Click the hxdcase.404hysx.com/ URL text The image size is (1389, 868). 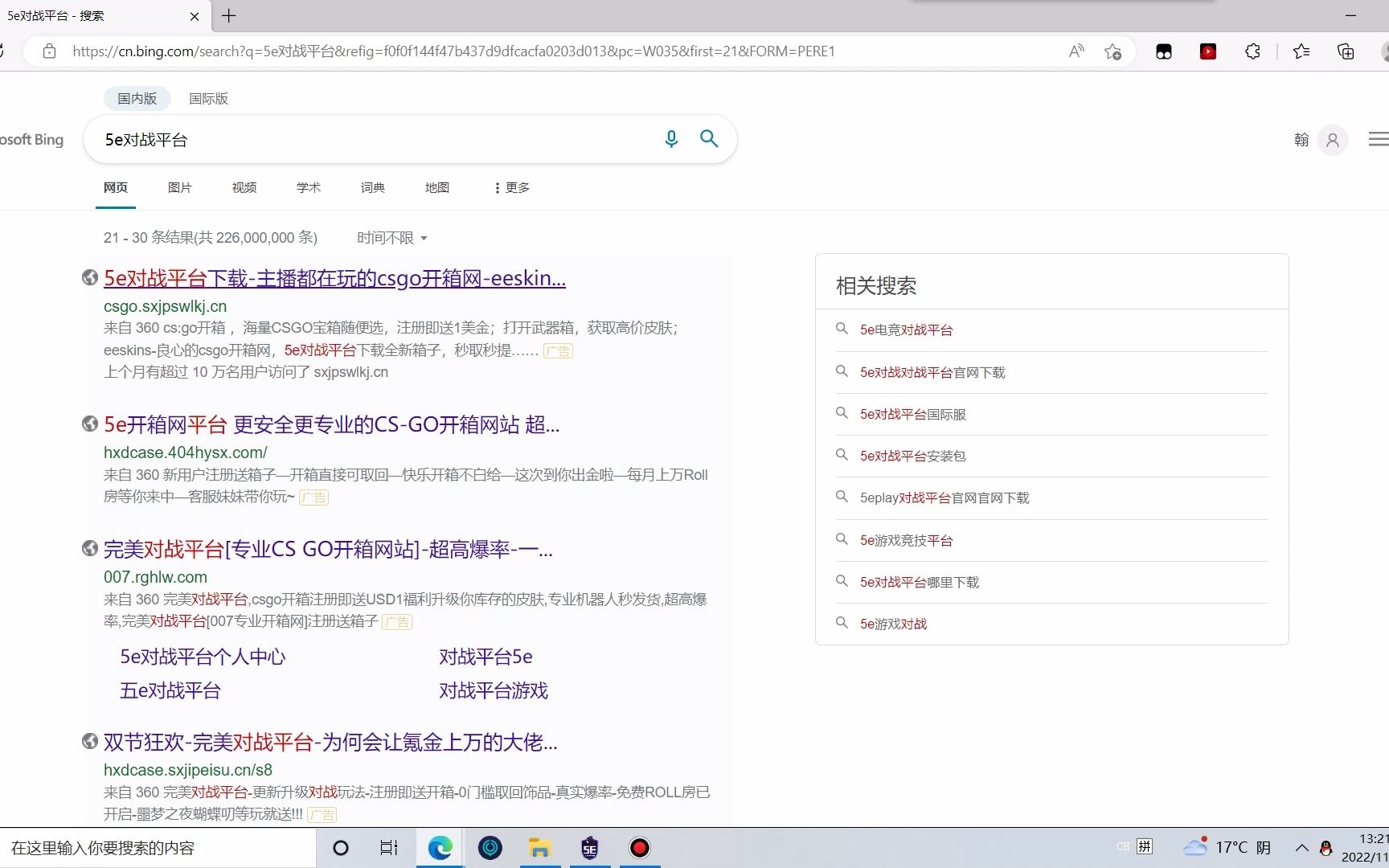click(x=186, y=452)
